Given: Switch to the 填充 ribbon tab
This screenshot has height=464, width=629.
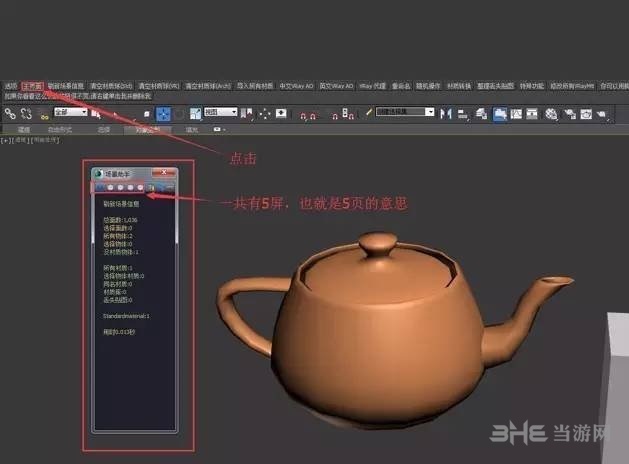Looking at the screenshot, I should pyautogui.click(x=192, y=130).
